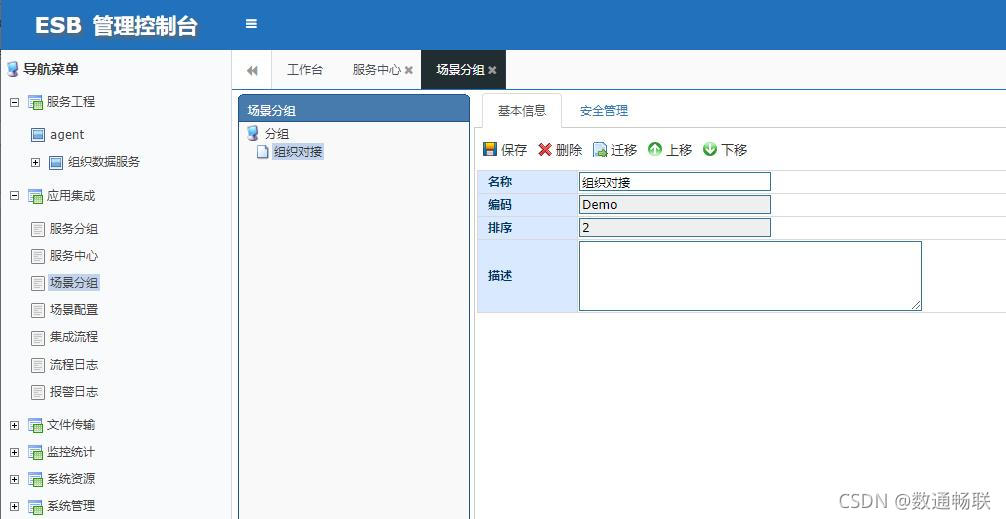The width and height of the screenshot is (1006, 519).
Task: Collapse the 应用集成 tree node
Action: tap(15, 196)
